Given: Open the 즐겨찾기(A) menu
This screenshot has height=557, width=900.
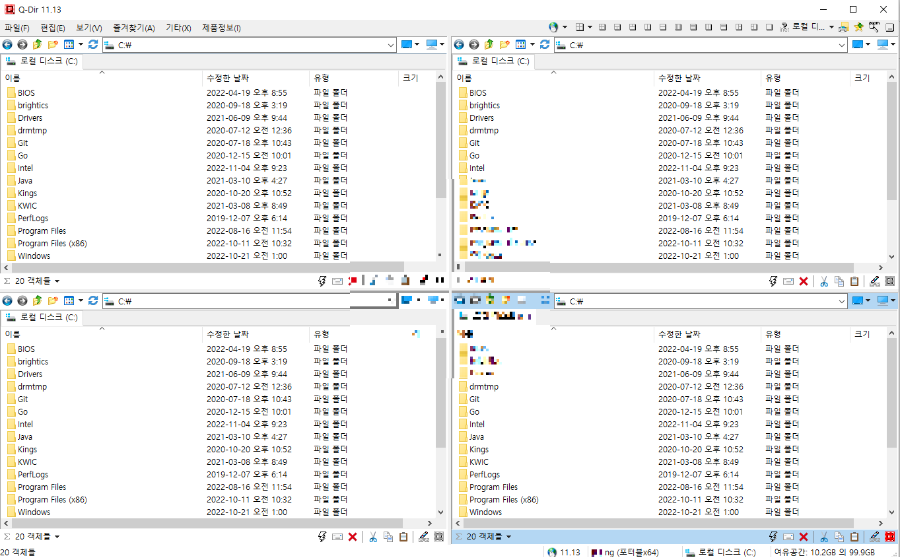Looking at the screenshot, I should click(x=134, y=28).
